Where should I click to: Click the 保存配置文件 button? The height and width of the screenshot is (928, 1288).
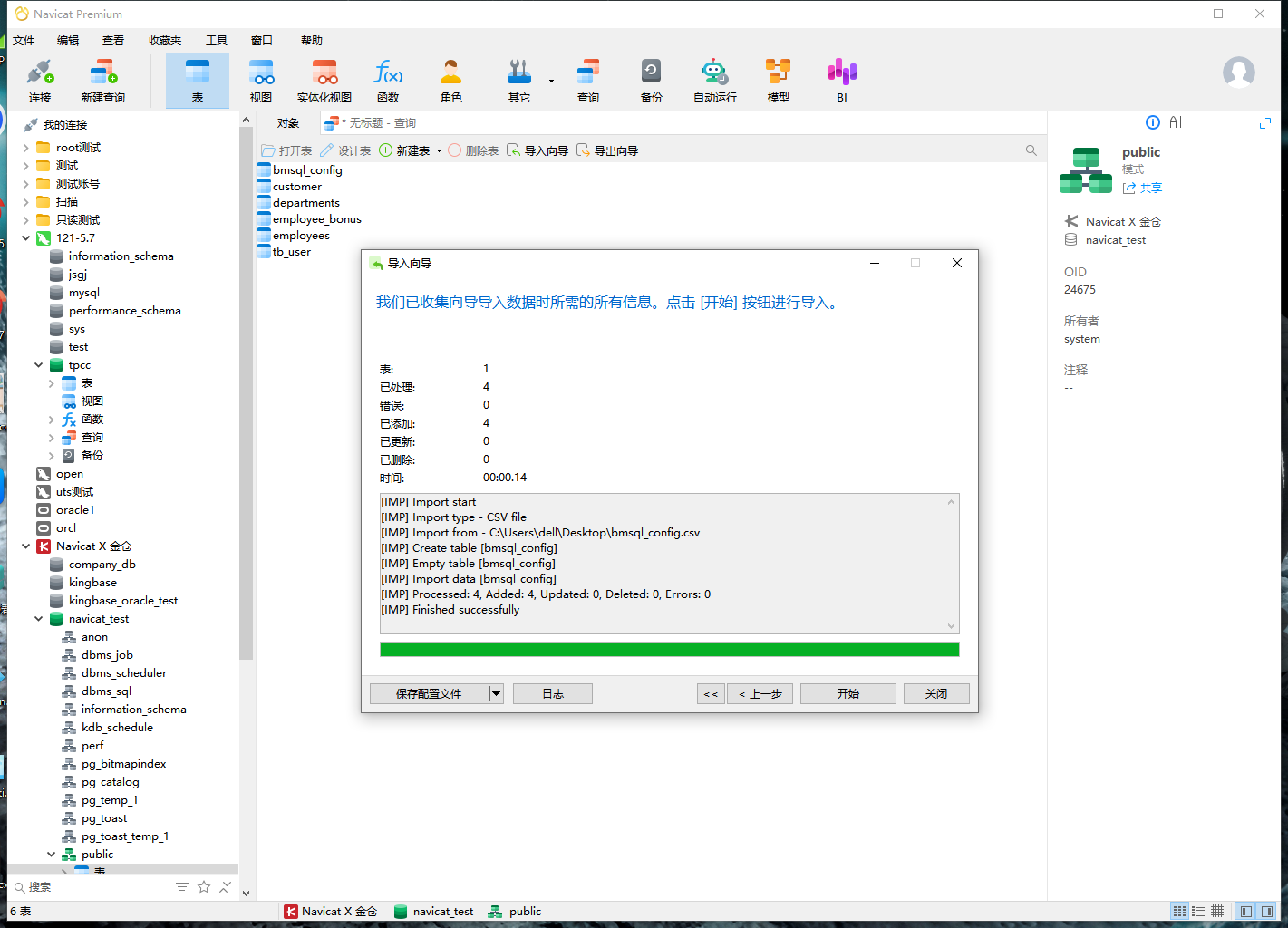pyautogui.click(x=429, y=693)
